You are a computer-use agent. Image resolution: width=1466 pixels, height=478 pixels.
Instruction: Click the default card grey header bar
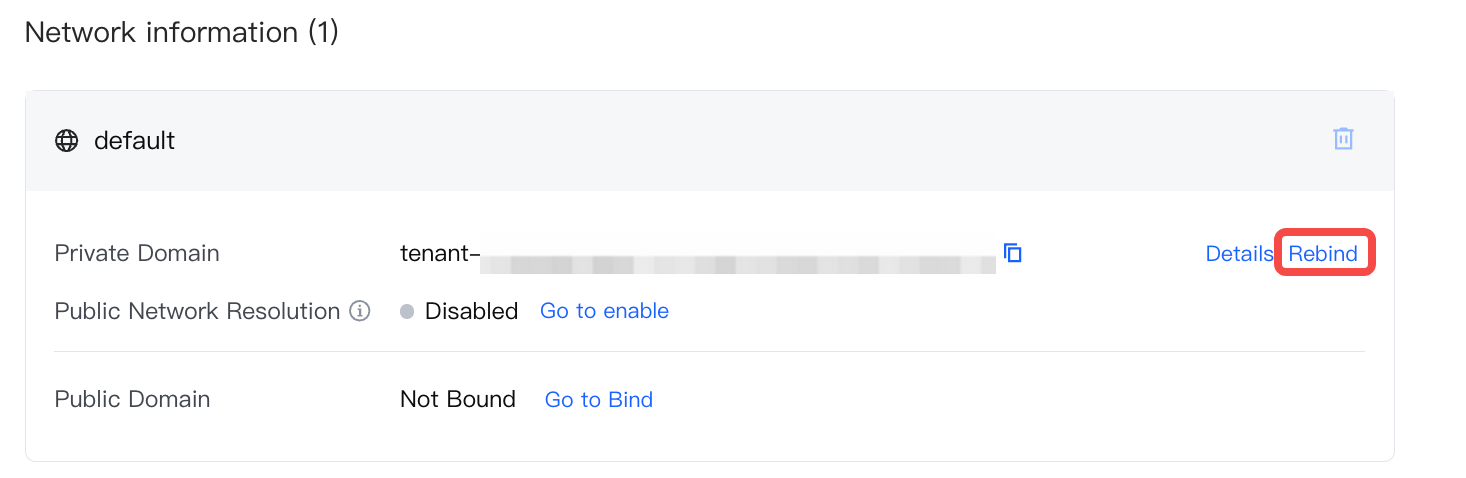(x=700, y=141)
